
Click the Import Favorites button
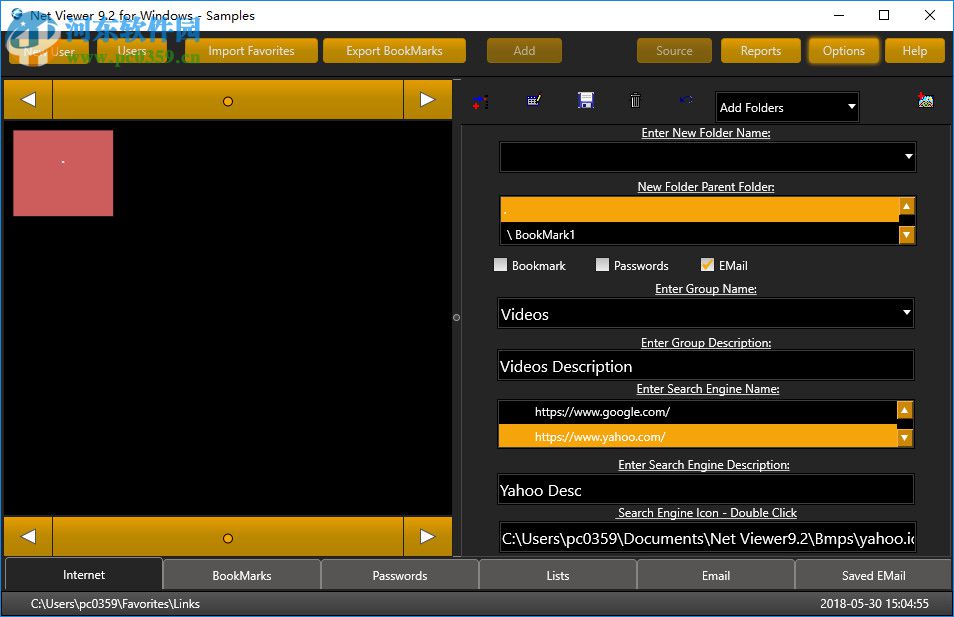point(251,51)
